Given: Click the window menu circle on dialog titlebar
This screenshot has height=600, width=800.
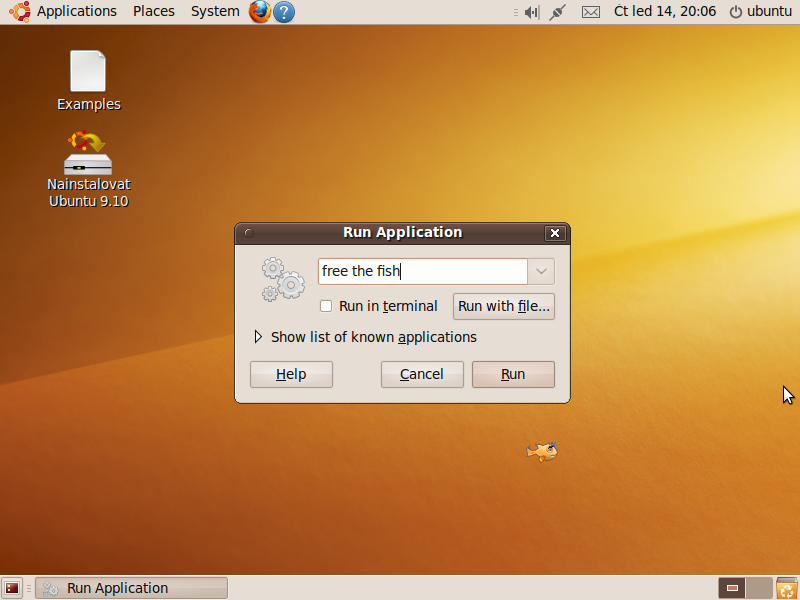Looking at the screenshot, I should 249,233.
